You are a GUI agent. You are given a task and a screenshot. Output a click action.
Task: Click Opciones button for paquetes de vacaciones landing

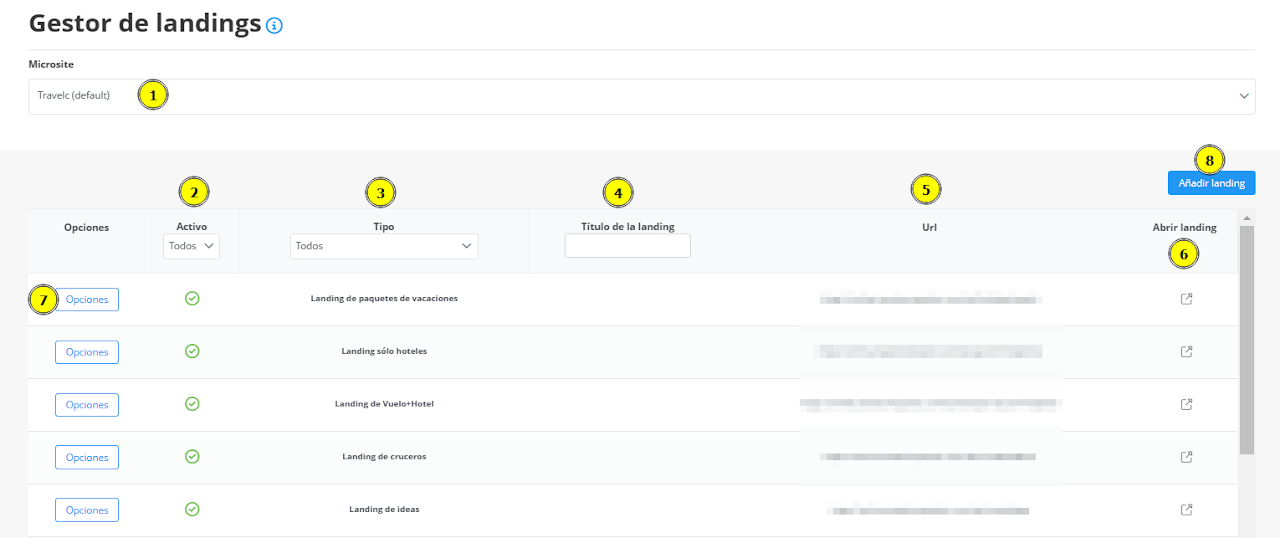pos(87,300)
